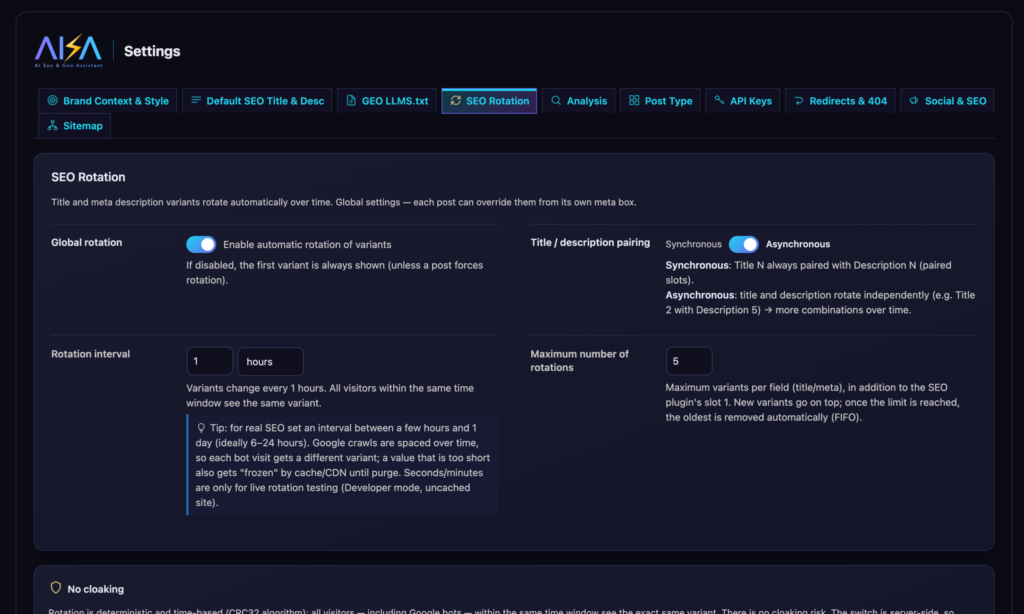
Task: Click the Brand Context & Style target icon
Action: [x=52, y=101]
